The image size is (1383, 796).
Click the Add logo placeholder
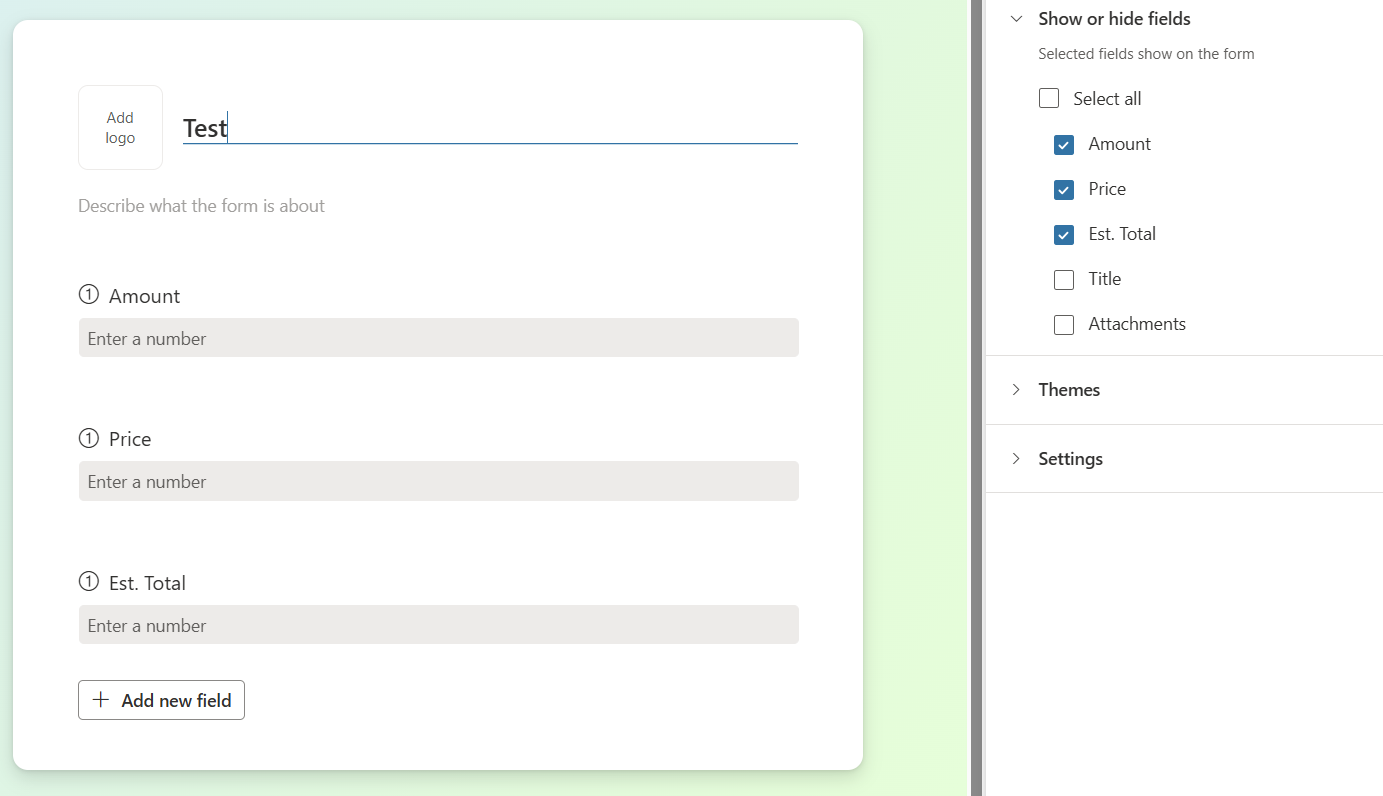(120, 127)
